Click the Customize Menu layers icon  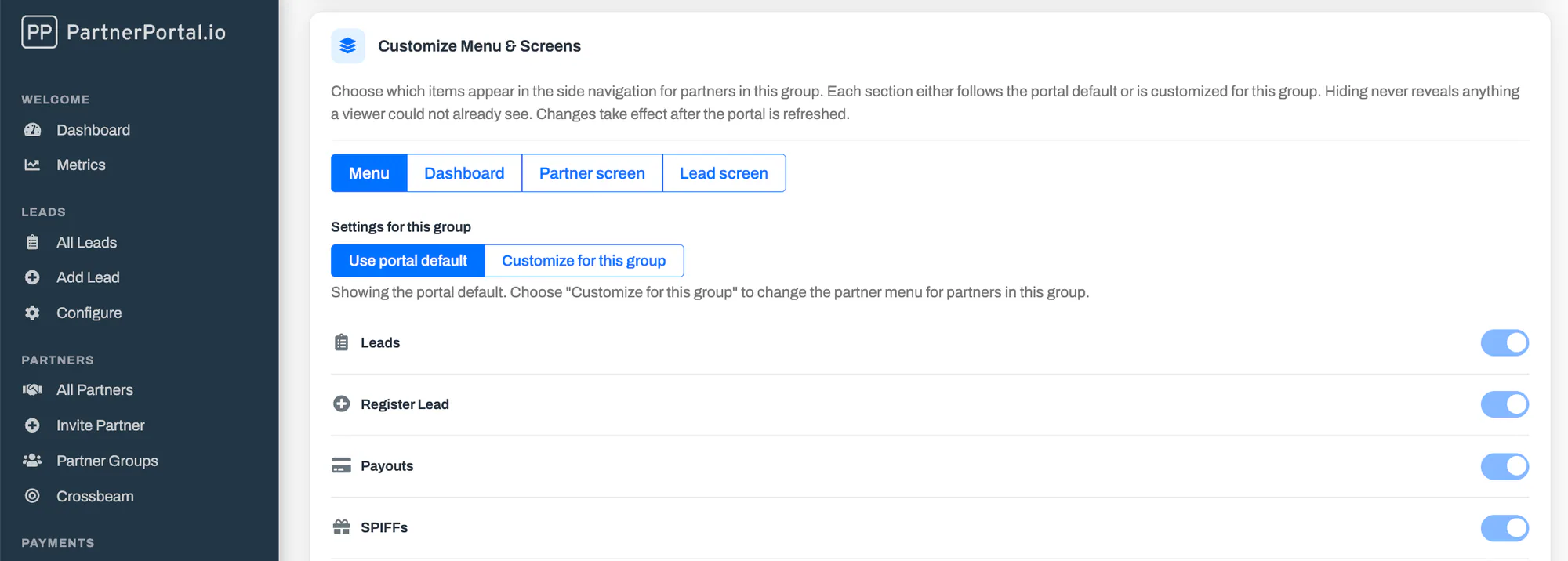click(348, 46)
